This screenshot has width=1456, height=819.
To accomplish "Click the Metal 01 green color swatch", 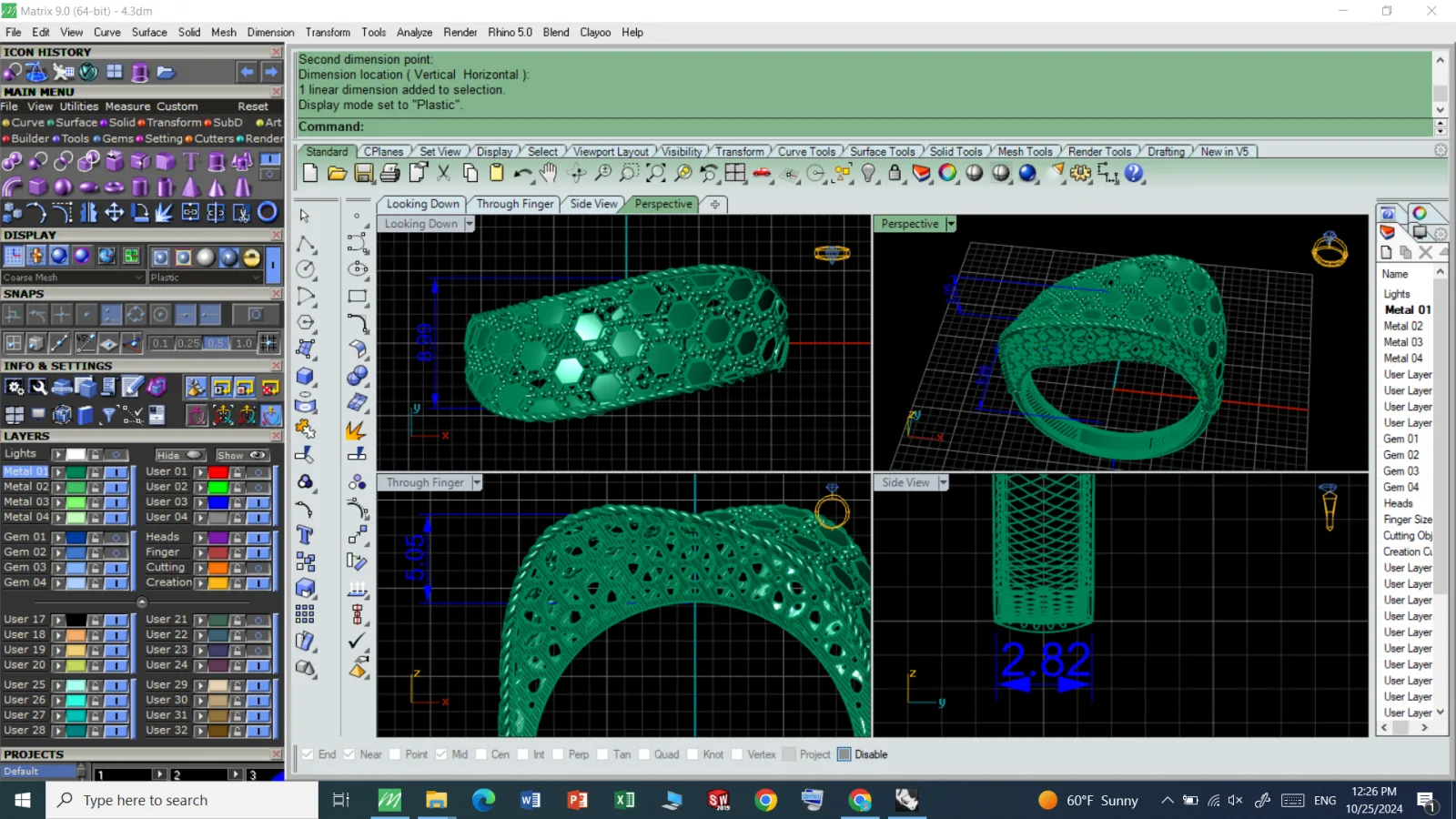I will coord(76,472).
